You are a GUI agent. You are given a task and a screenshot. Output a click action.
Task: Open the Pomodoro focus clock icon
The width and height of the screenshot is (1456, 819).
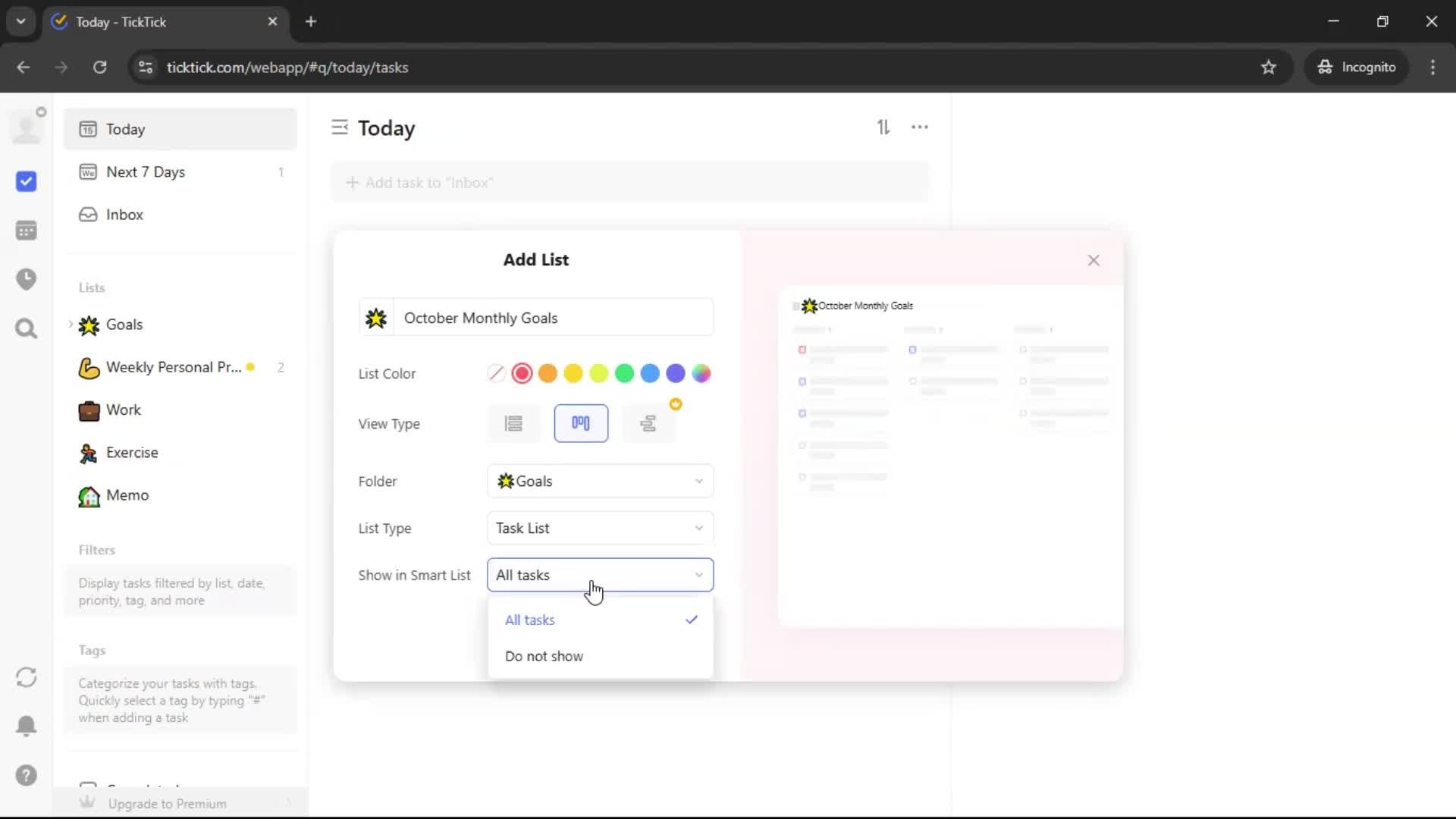[27, 279]
